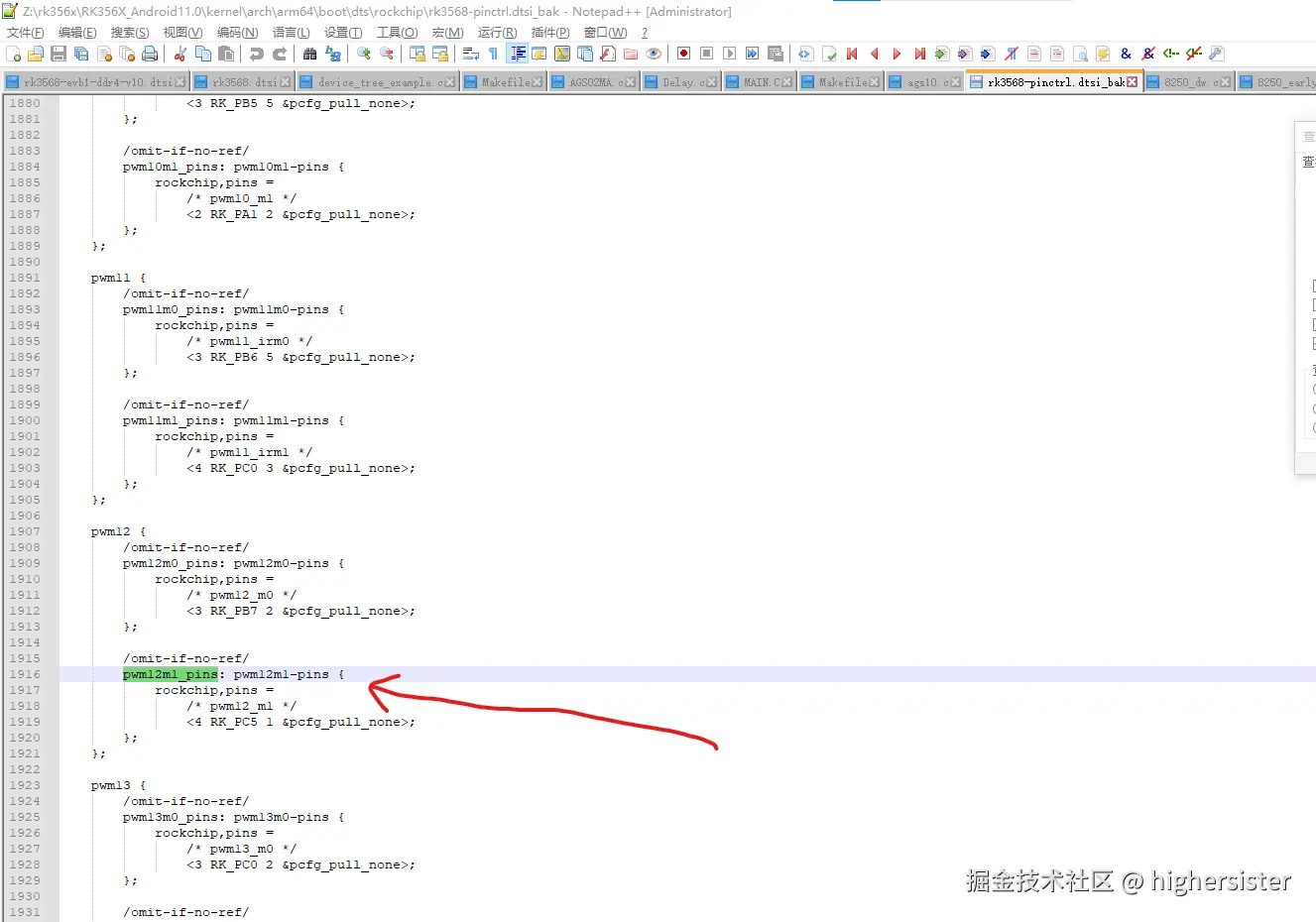
Task: Print the document using printer icon
Action: (150, 54)
